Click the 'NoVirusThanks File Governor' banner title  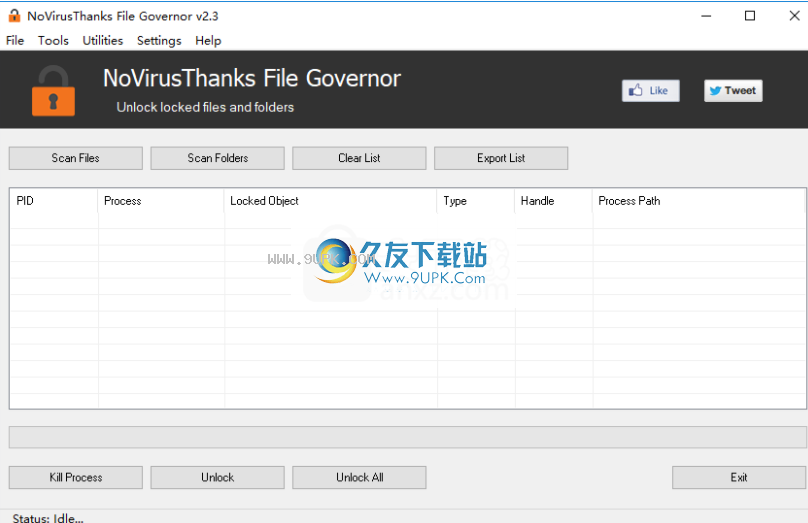point(252,78)
